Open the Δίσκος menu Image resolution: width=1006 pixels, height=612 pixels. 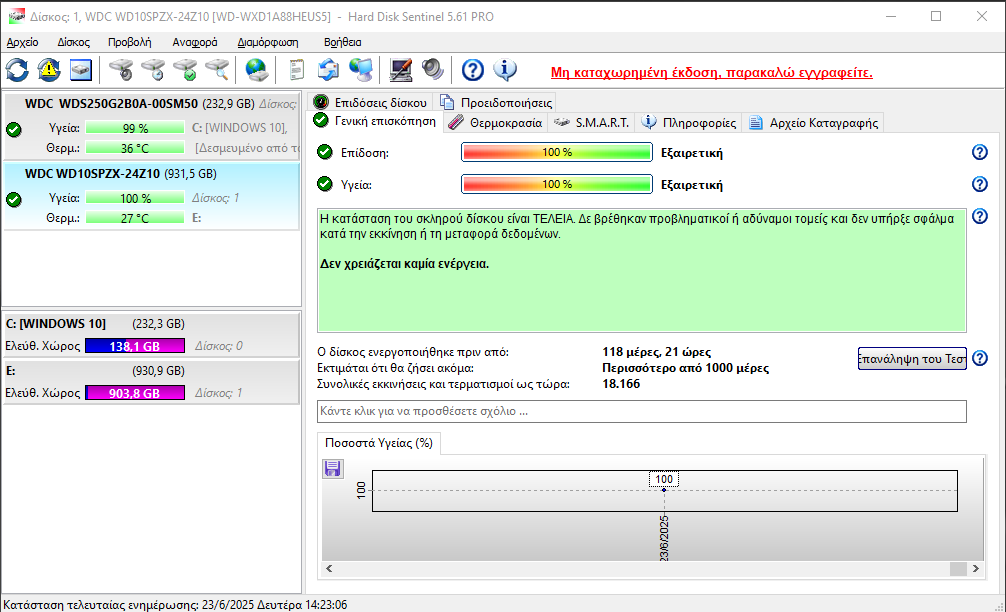tap(73, 42)
